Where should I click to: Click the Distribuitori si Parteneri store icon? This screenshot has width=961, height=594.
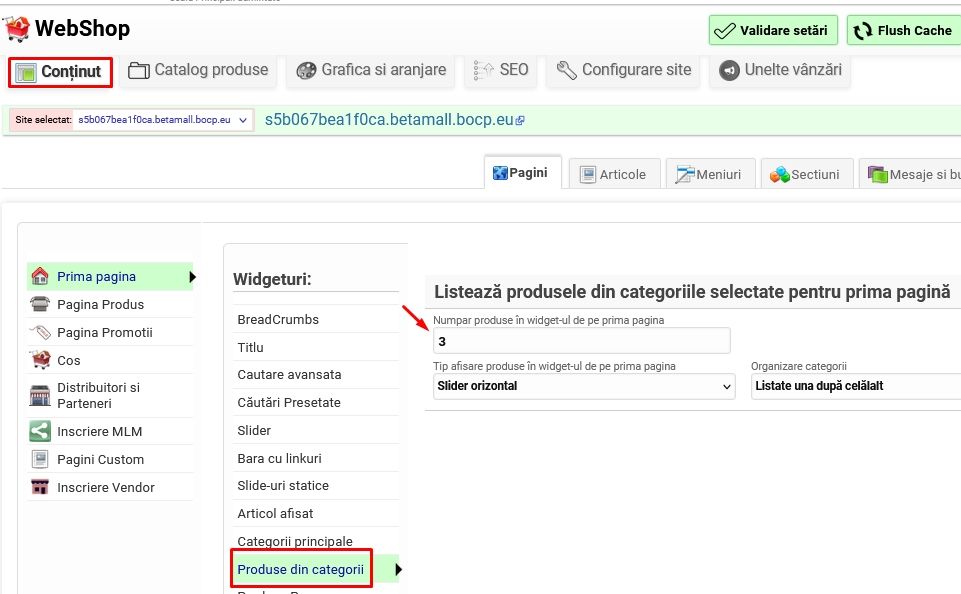[x=40, y=395]
